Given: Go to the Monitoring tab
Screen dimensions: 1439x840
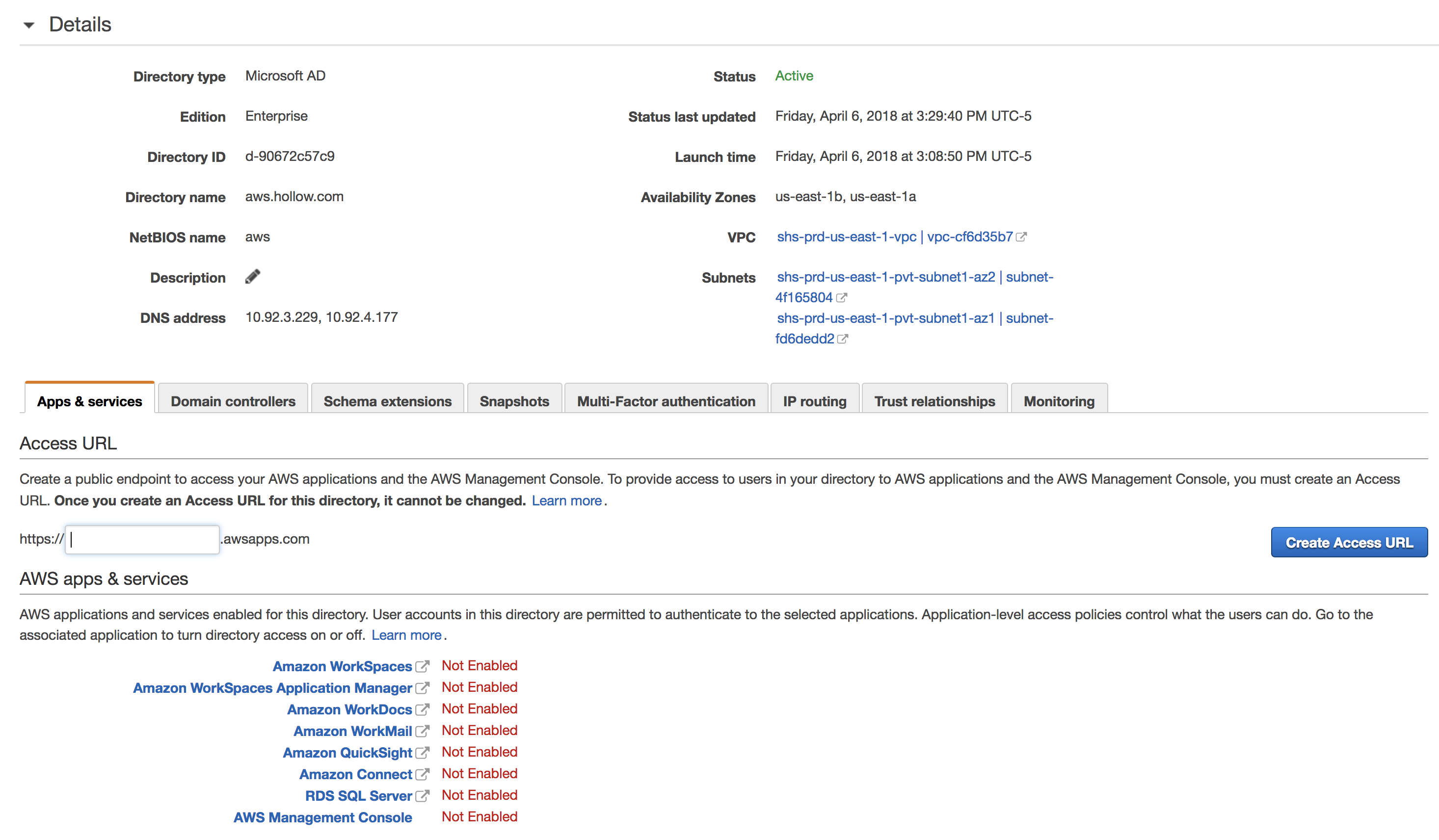Looking at the screenshot, I should (x=1059, y=401).
